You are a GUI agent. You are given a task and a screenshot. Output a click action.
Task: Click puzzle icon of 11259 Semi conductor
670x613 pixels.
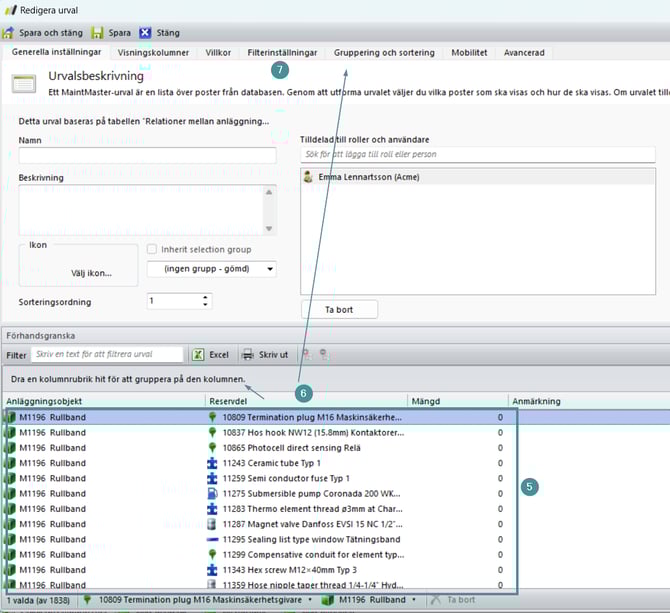point(212,478)
